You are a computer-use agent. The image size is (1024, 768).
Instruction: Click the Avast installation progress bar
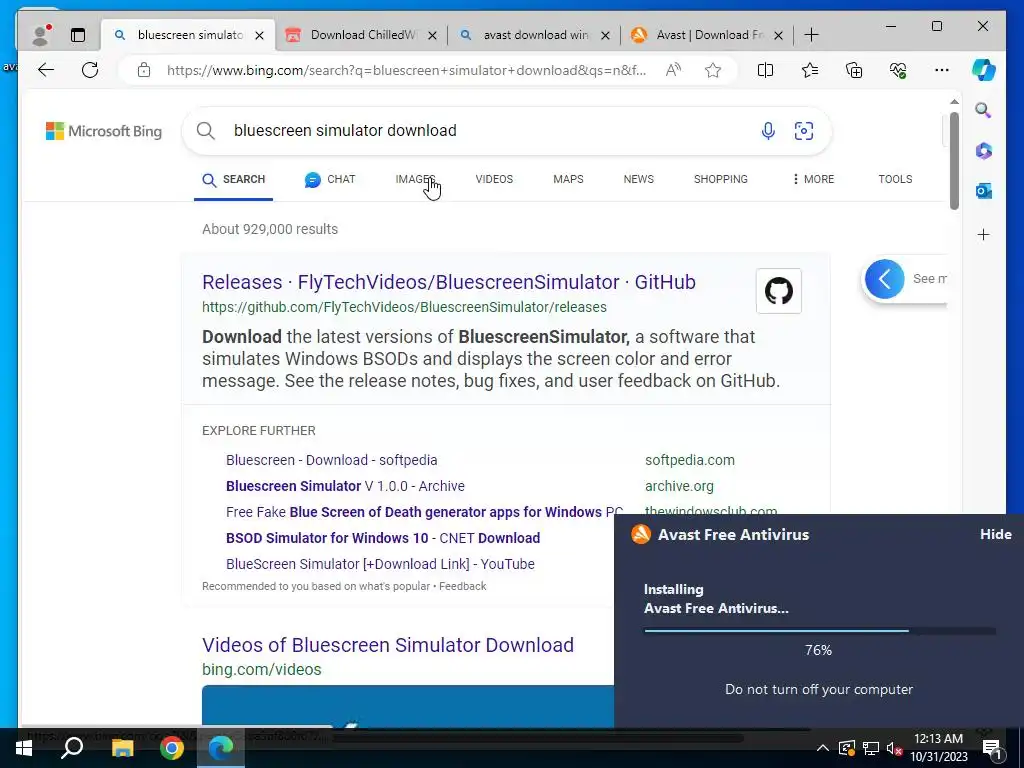click(x=820, y=631)
